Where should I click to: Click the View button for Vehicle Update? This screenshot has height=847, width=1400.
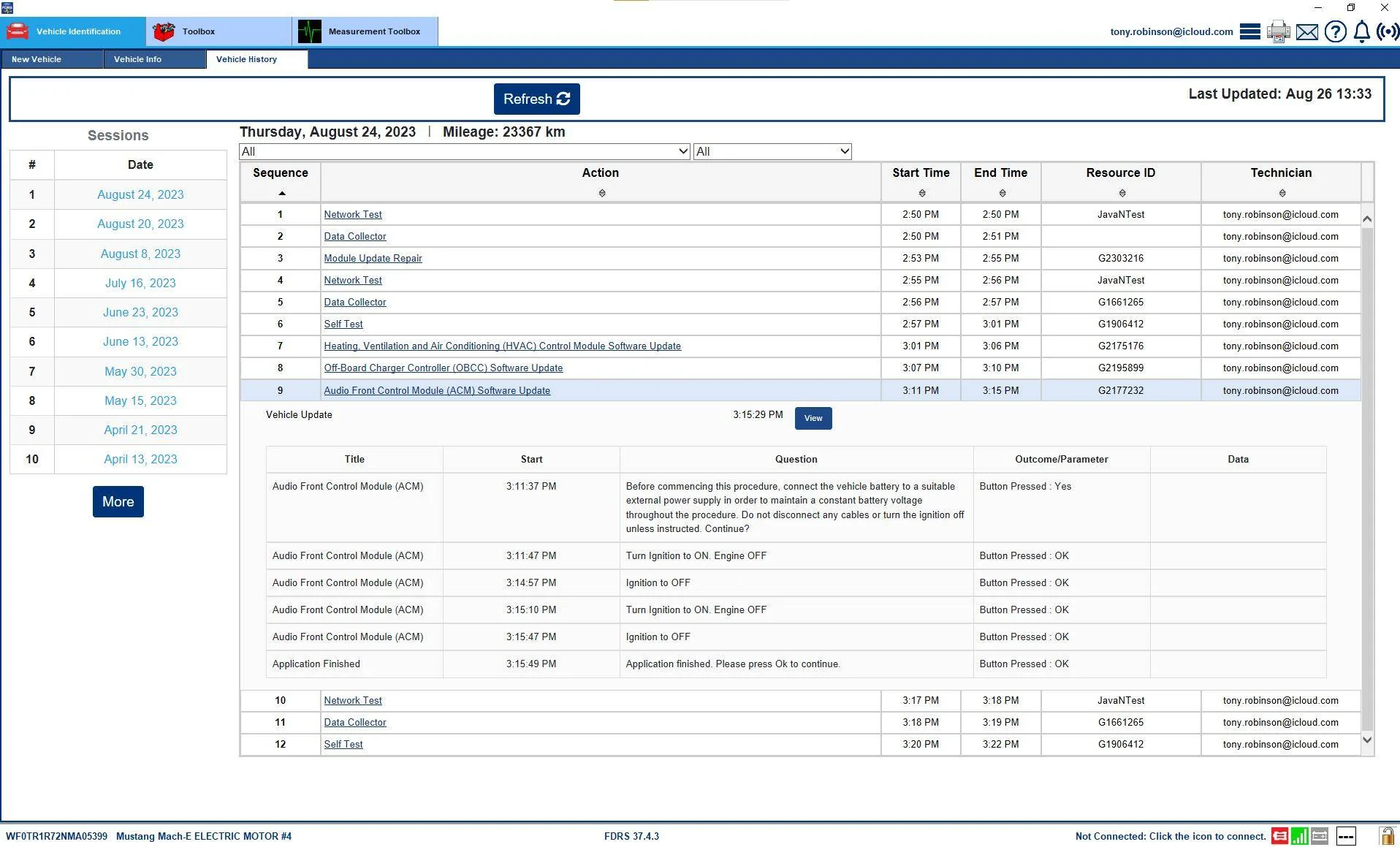813,418
